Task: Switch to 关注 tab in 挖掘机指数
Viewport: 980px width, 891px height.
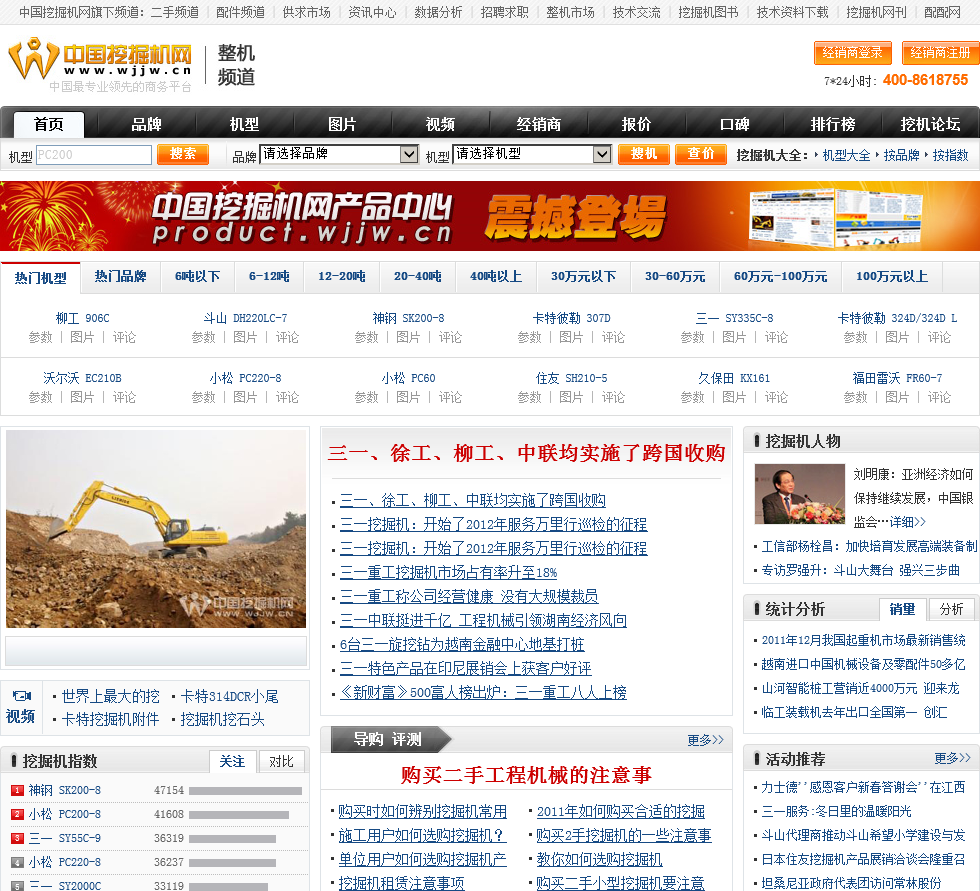Action: coord(232,761)
